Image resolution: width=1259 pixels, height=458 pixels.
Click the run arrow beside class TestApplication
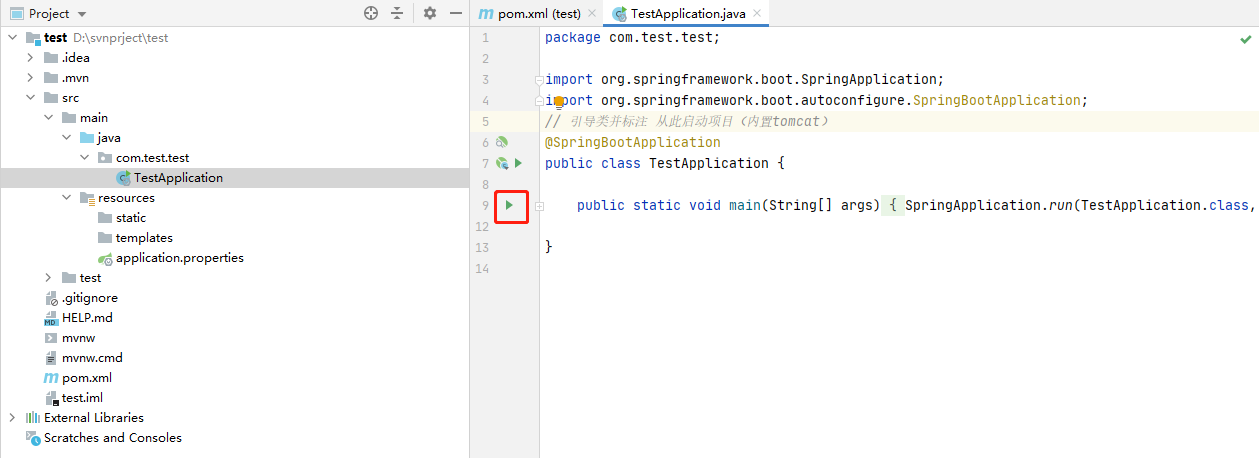point(518,163)
